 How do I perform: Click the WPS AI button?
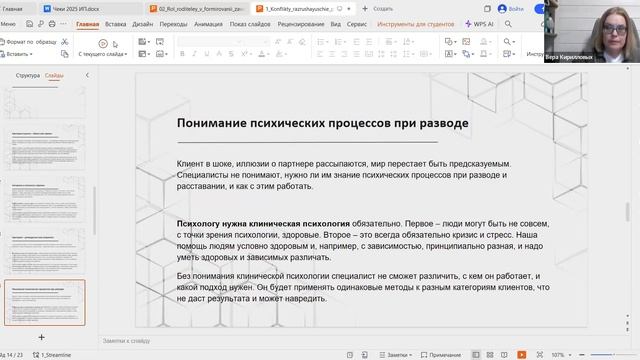pyautogui.click(x=480, y=24)
